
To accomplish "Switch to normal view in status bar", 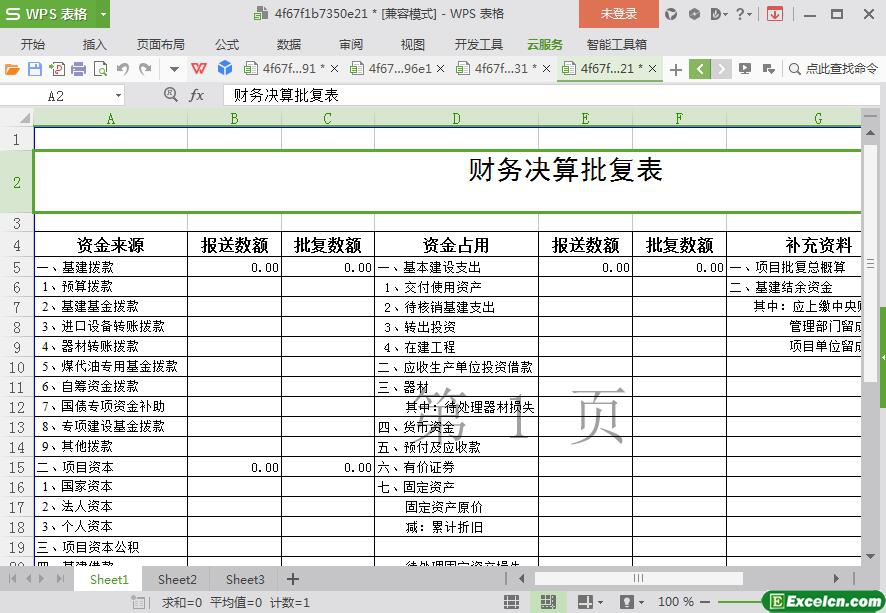I will [x=511, y=602].
